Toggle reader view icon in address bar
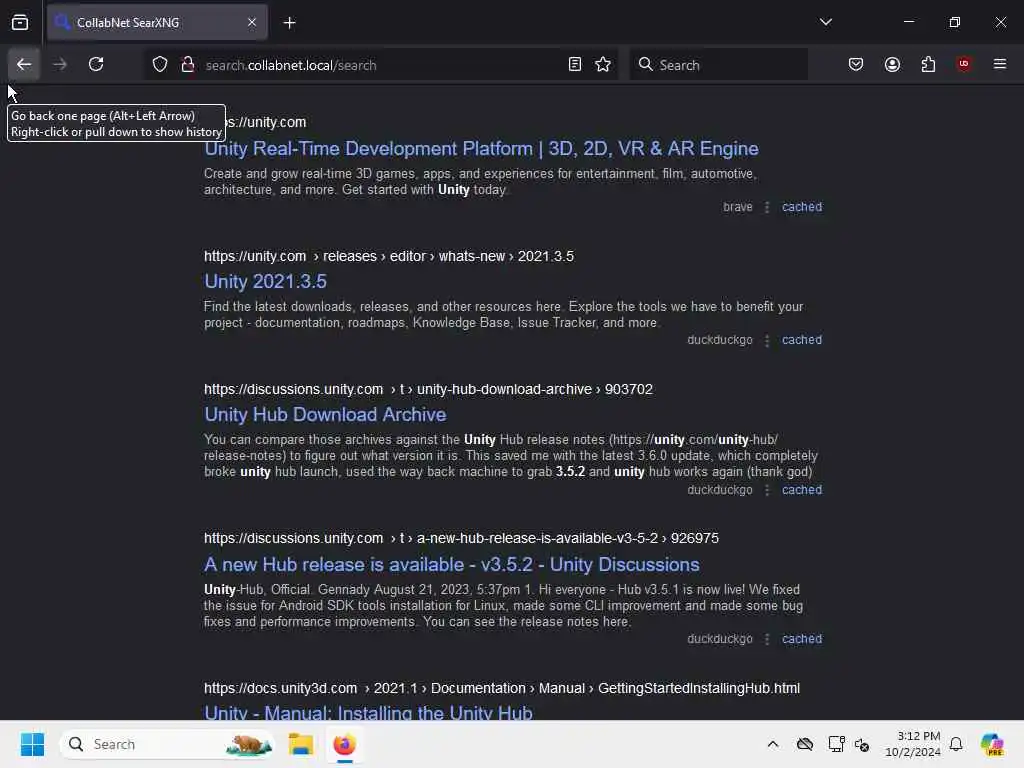The width and height of the screenshot is (1024, 768). [x=575, y=64]
